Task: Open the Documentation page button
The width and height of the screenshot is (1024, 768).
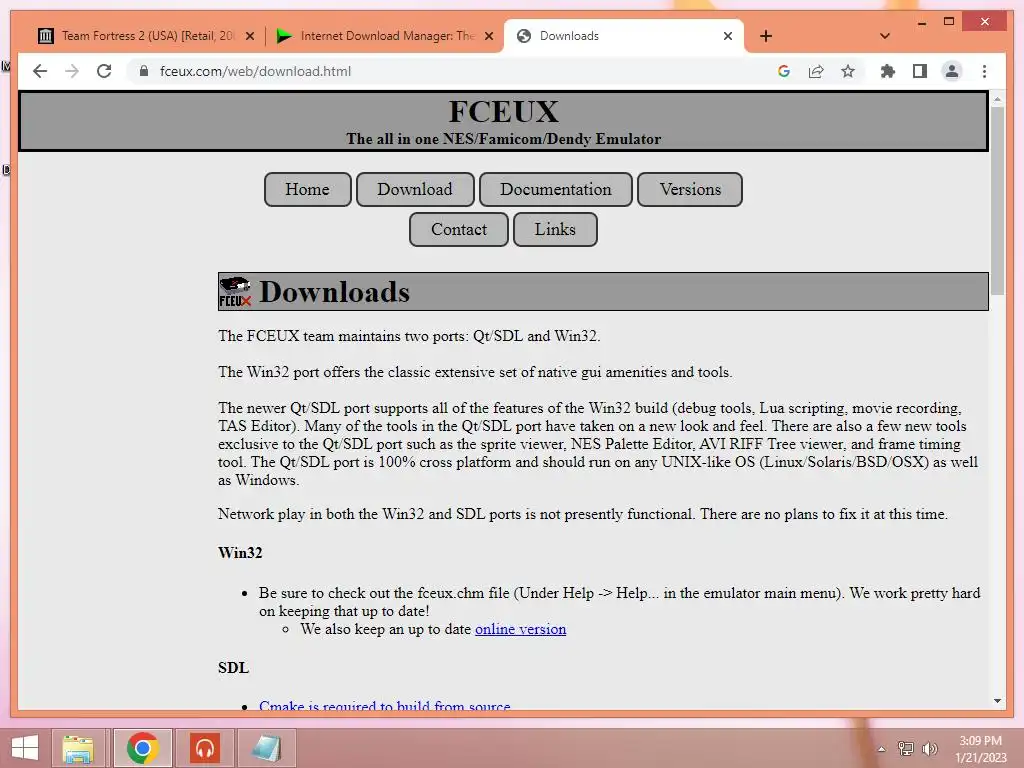Action: [556, 189]
